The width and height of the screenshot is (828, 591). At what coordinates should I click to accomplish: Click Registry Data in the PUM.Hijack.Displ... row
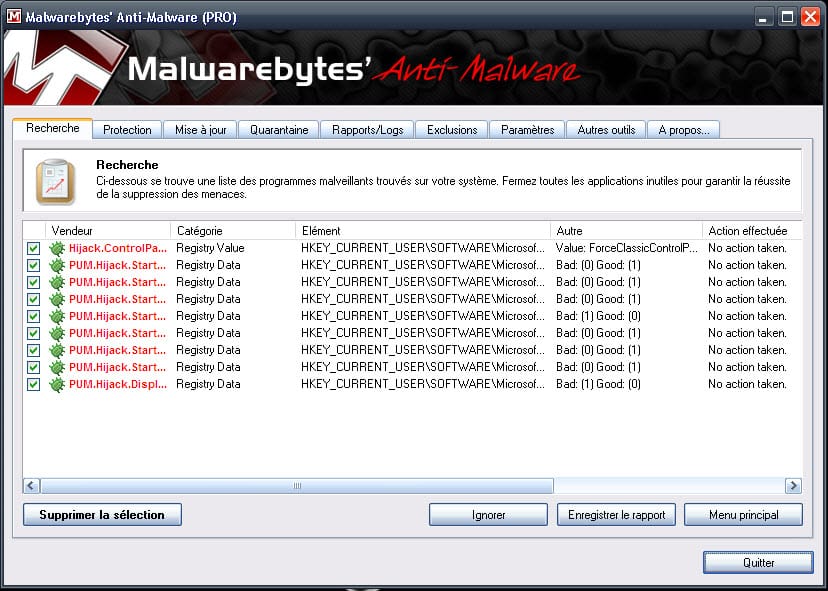(x=208, y=384)
